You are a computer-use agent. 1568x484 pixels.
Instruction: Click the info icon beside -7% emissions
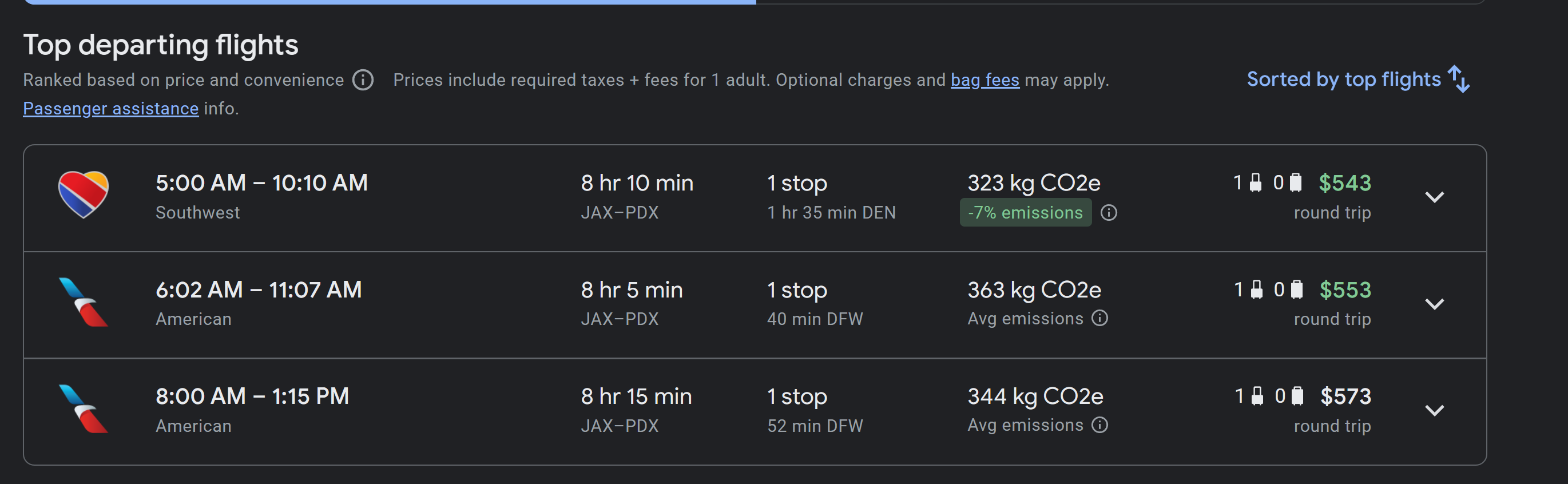tap(1109, 212)
